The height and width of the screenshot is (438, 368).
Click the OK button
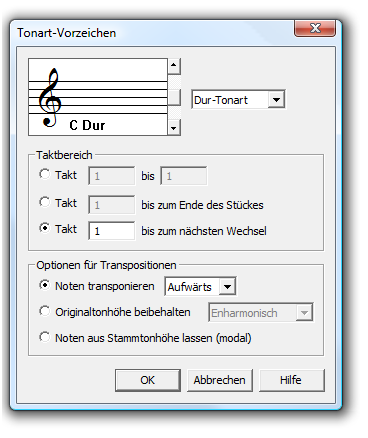point(148,380)
